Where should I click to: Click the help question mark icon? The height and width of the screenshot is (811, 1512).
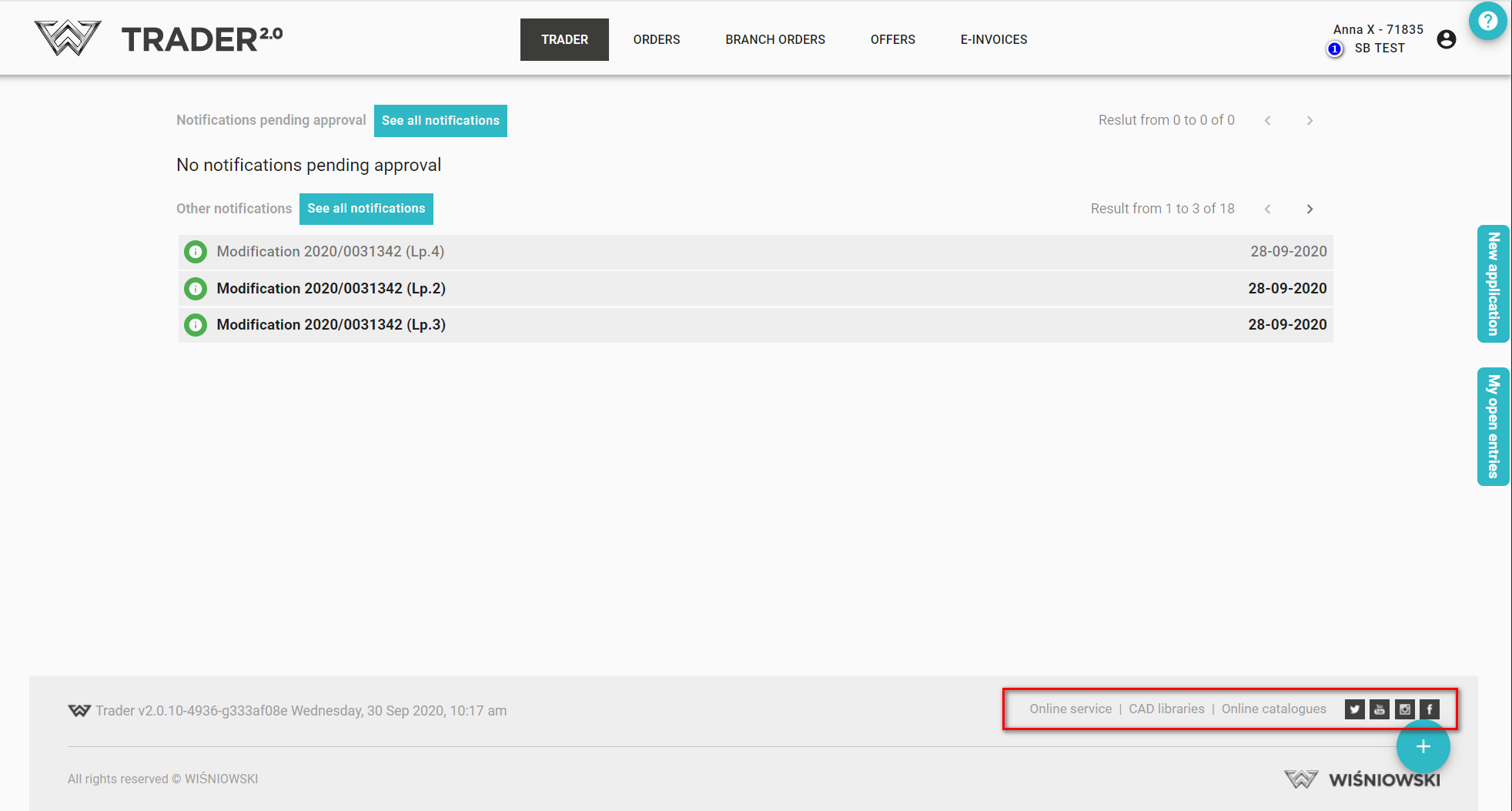[x=1487, y=21]
